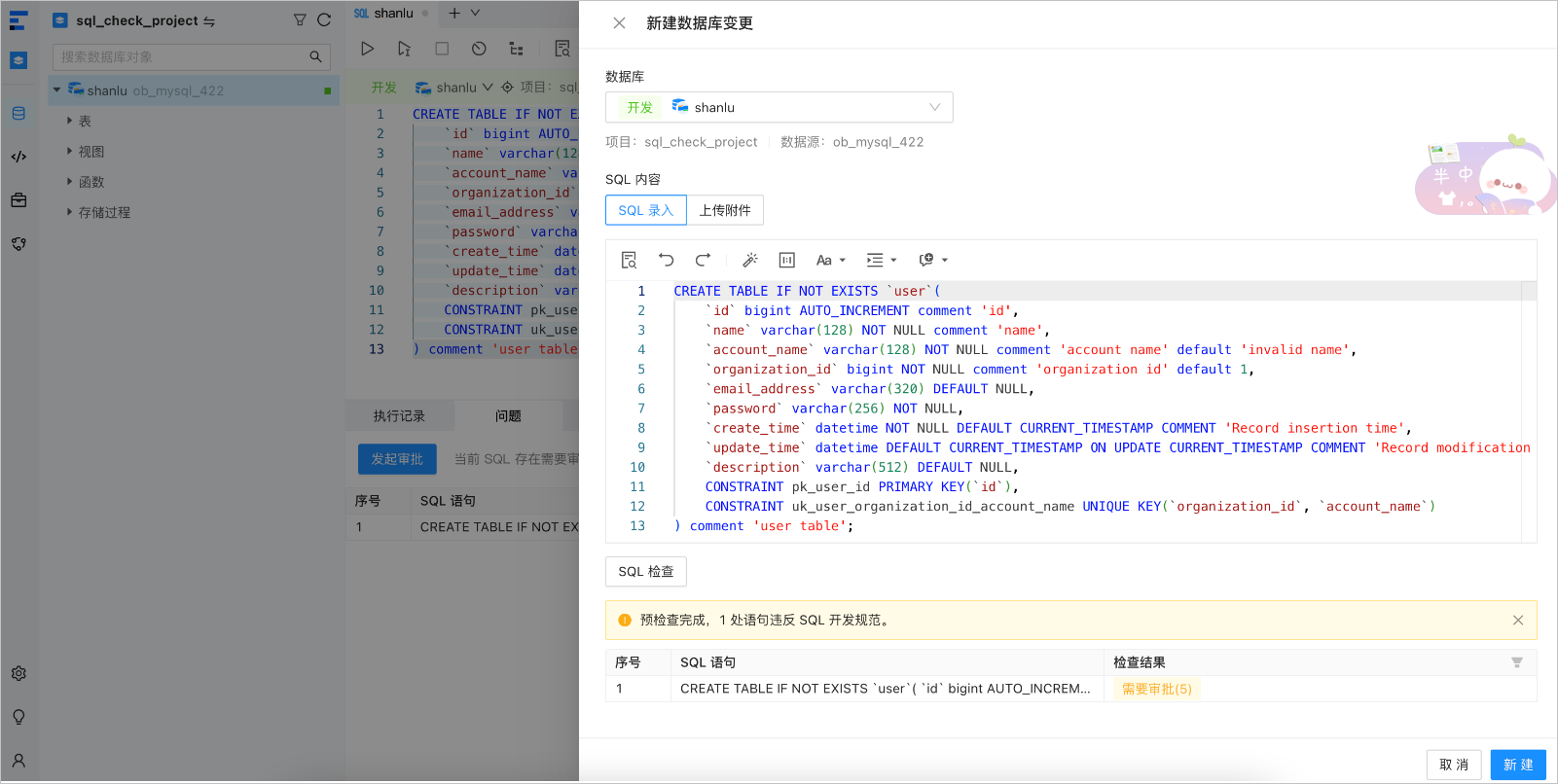Click the 搜索数据库对象 search field

pyautogui.click(x=192, y=56)
